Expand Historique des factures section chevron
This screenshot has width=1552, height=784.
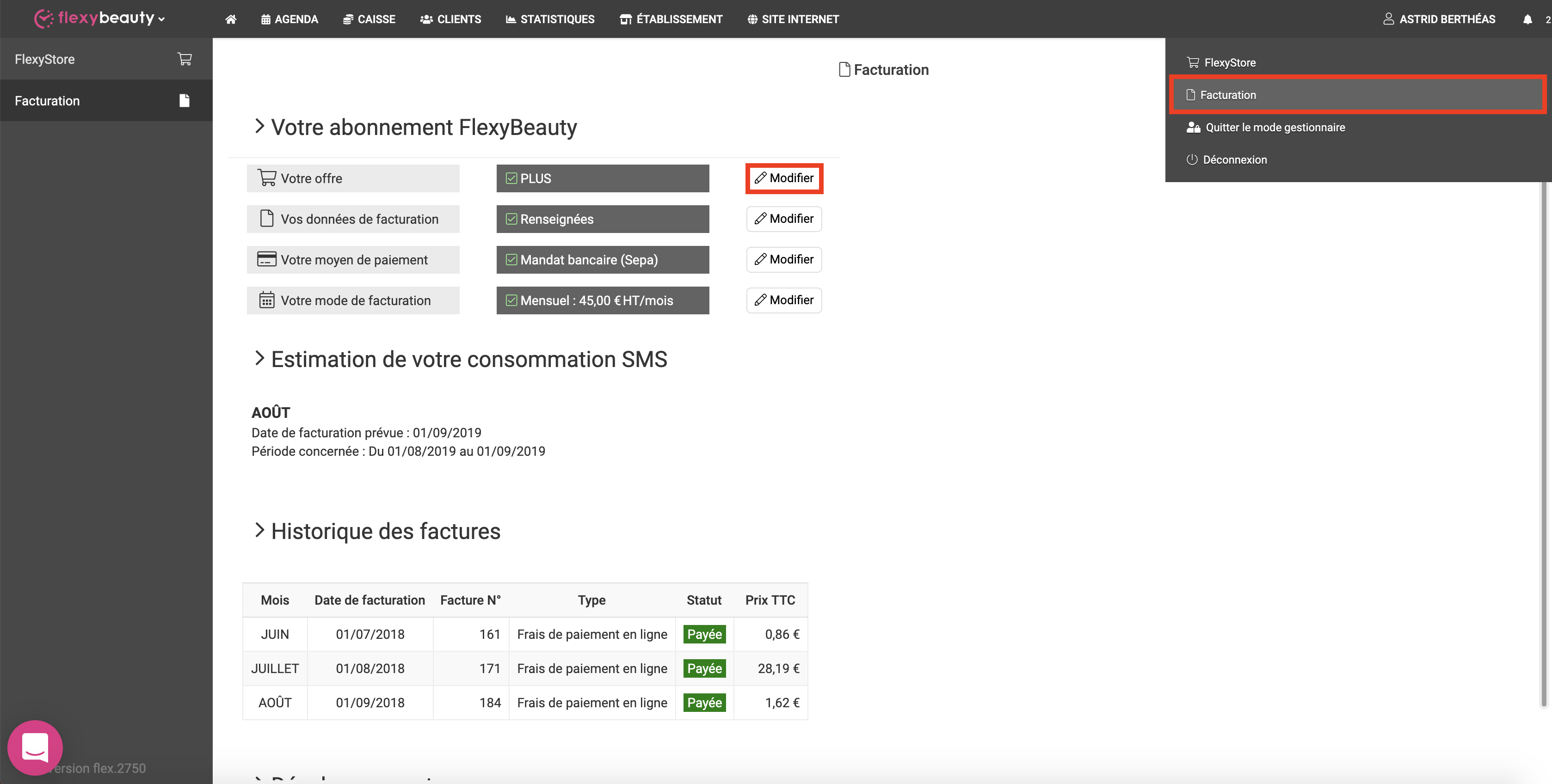coord(259,530)
